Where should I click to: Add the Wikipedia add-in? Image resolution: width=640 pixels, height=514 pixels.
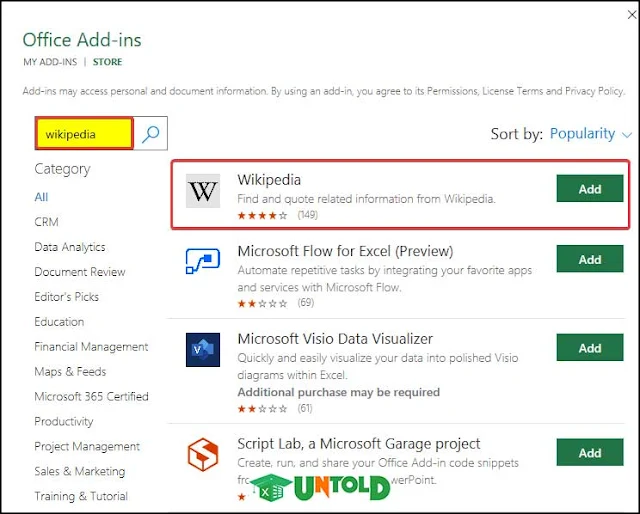point(590,189)
